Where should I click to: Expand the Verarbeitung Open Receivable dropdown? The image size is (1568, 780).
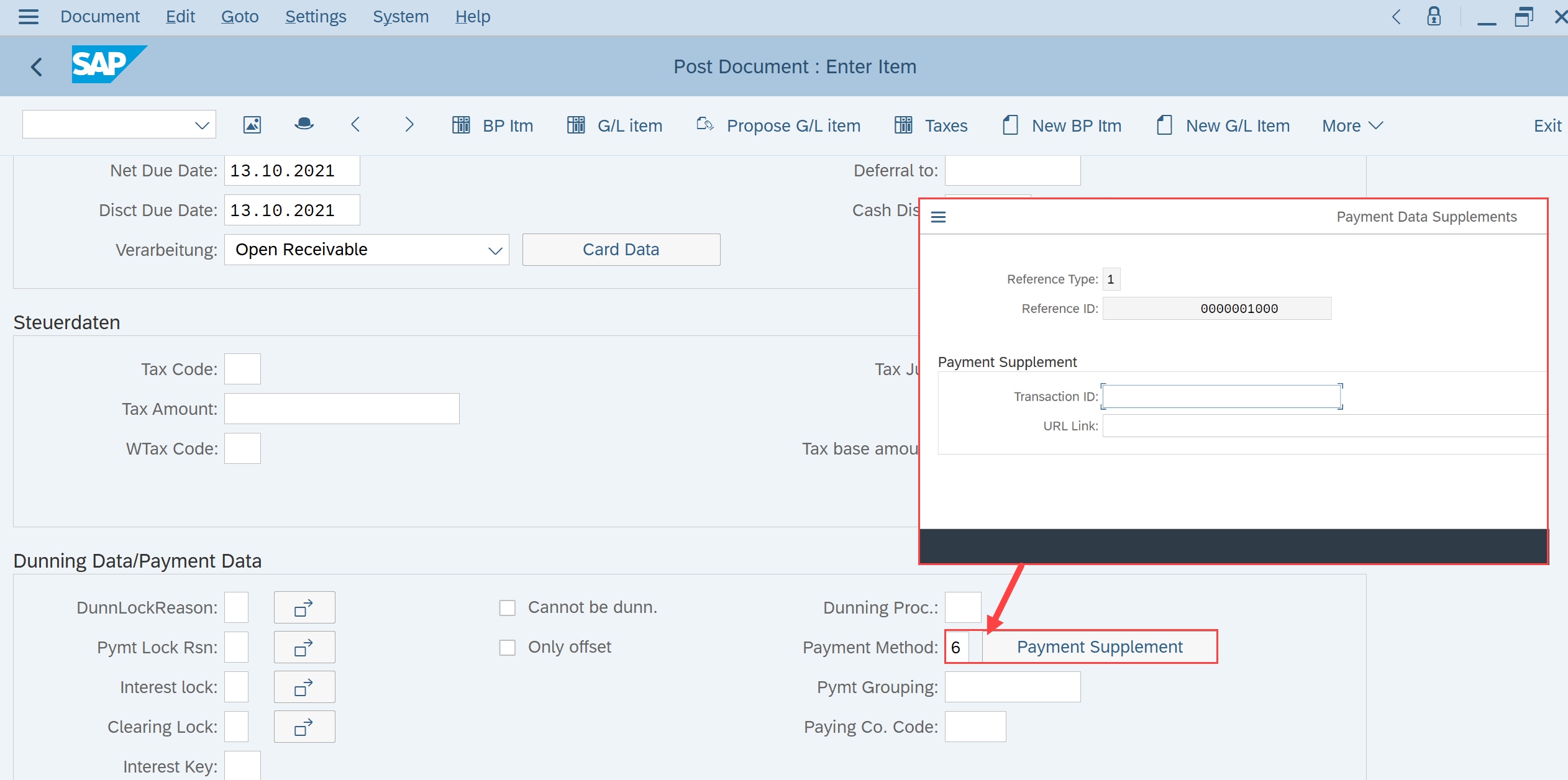[495, 250]
